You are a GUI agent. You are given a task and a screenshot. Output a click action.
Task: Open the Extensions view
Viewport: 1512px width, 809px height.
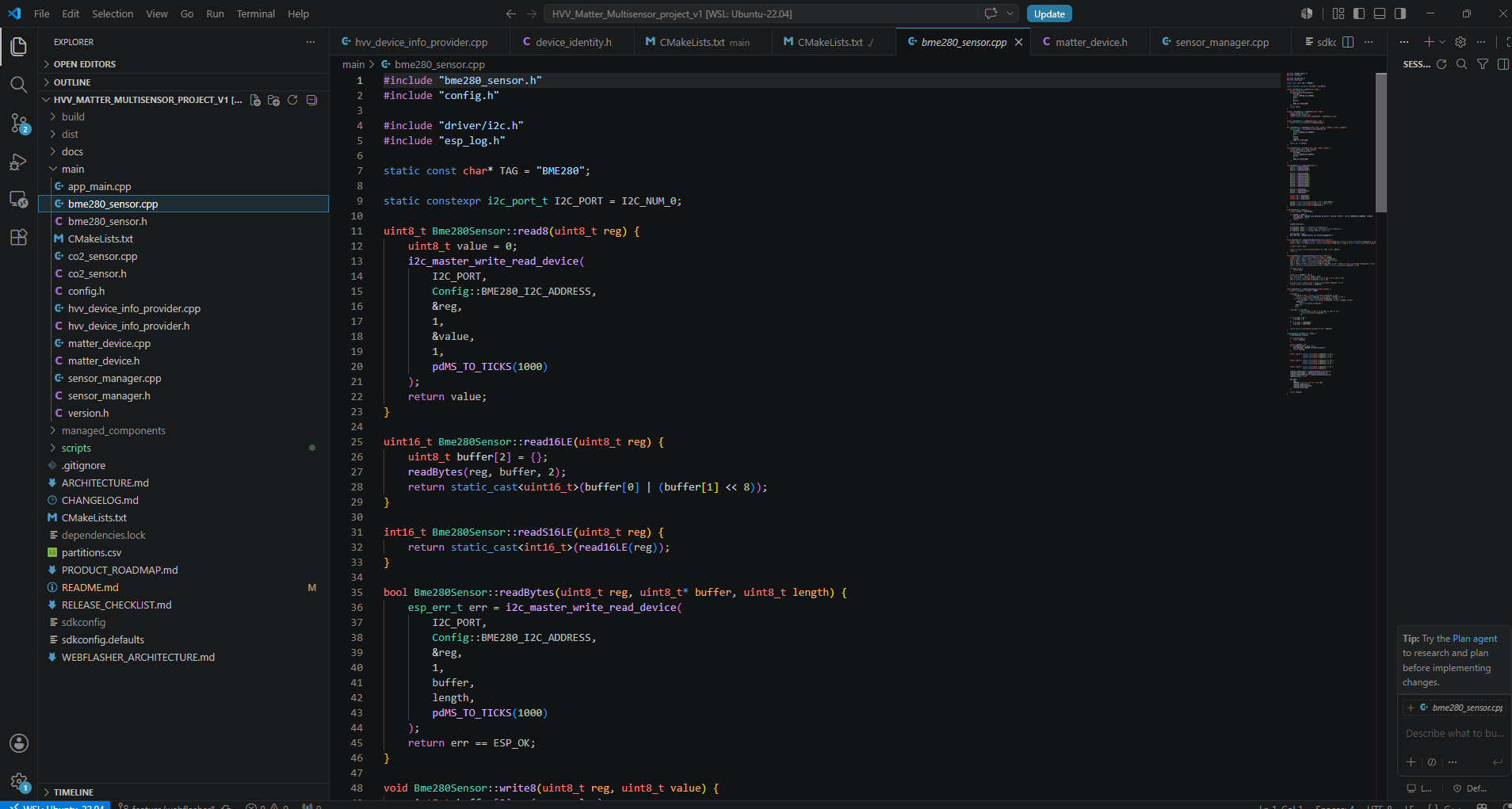coord(18,237)
